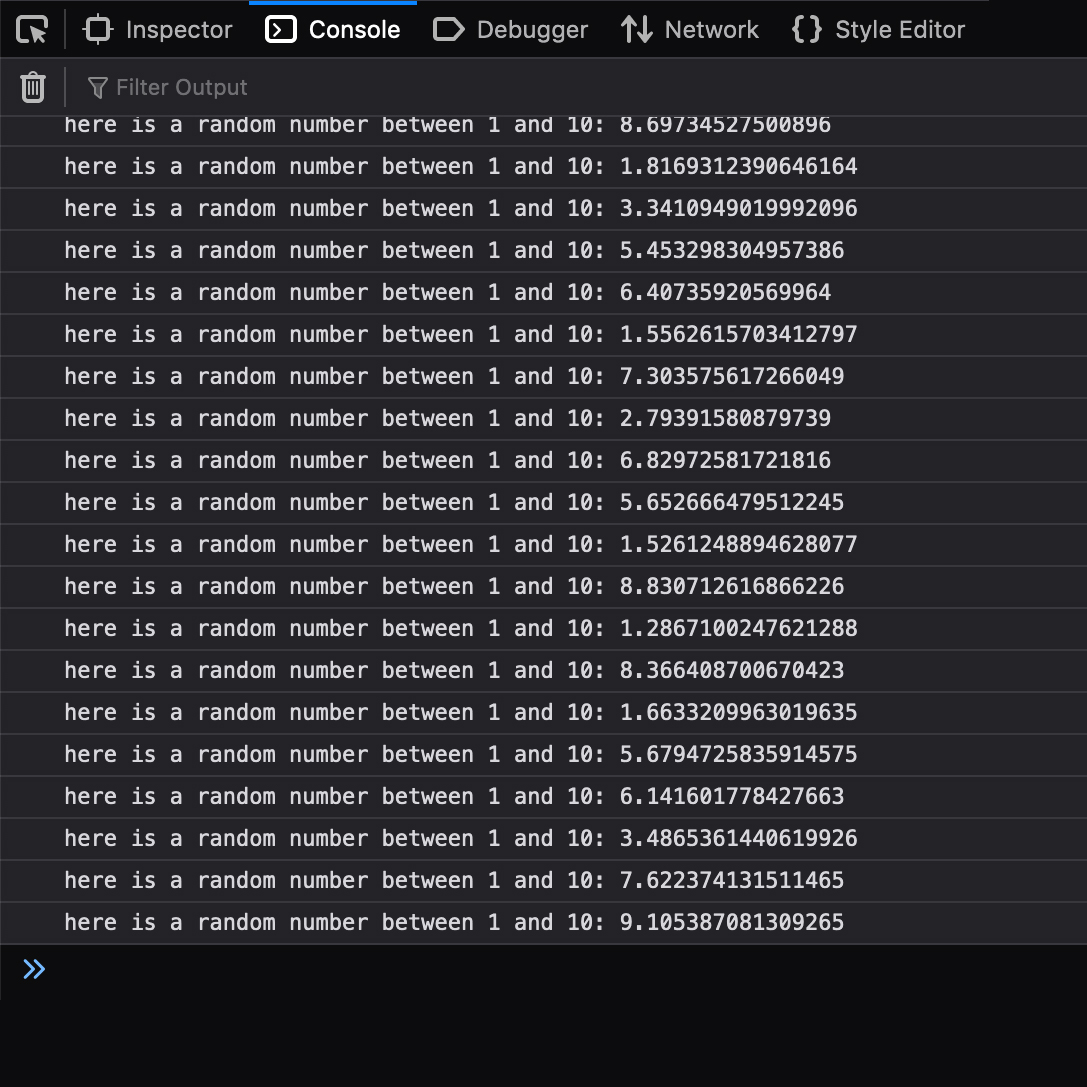
Task: Select the log message with 1.2867100247621288
Action: click(460, 628)
